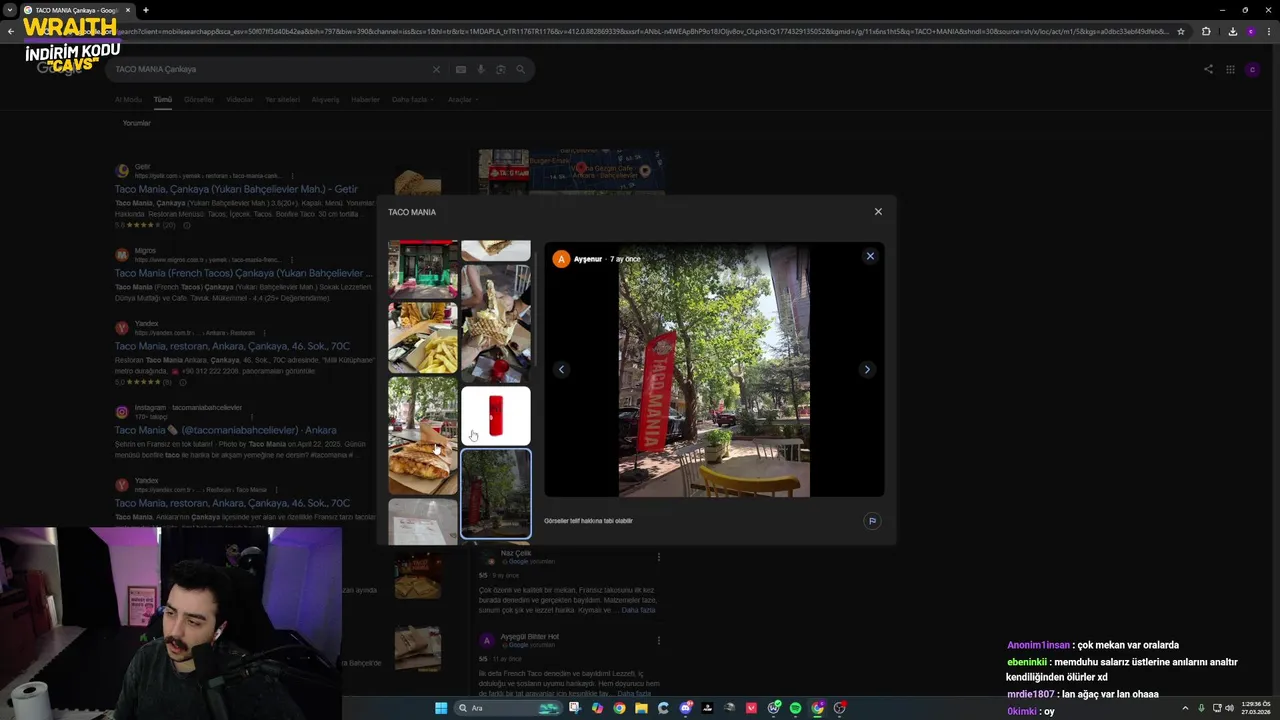Open the Haberler tab
Viewport: 1280px width, 720px height.
coord(365,100)
